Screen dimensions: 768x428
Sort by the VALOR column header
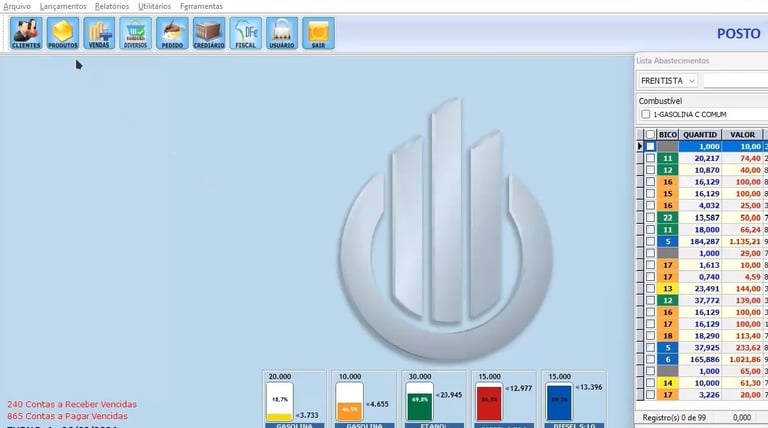743,134
